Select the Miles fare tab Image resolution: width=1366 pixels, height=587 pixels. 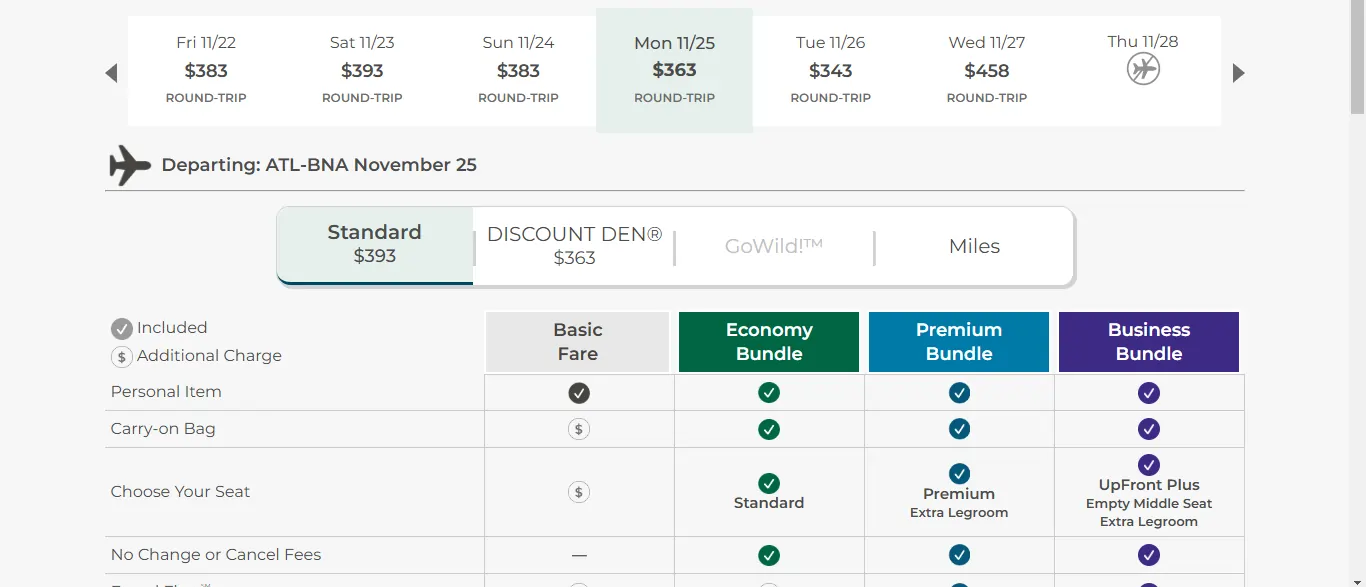tap(974, 246)
